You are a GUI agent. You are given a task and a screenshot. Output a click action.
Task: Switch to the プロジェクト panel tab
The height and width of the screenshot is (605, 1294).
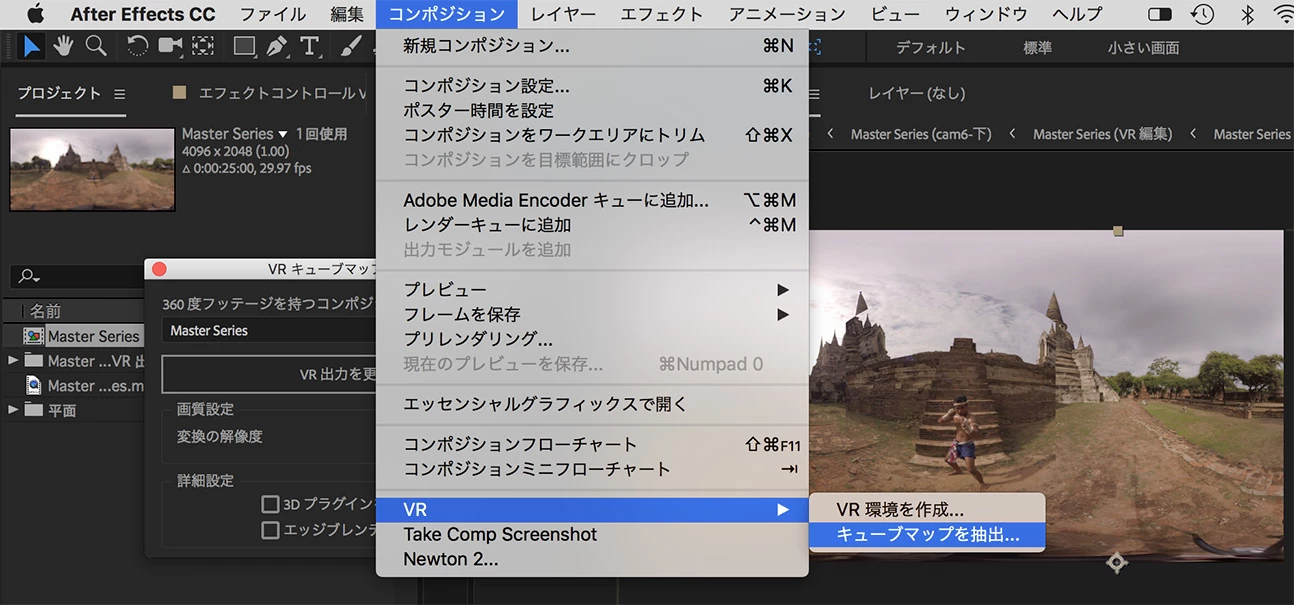point(59,93)
